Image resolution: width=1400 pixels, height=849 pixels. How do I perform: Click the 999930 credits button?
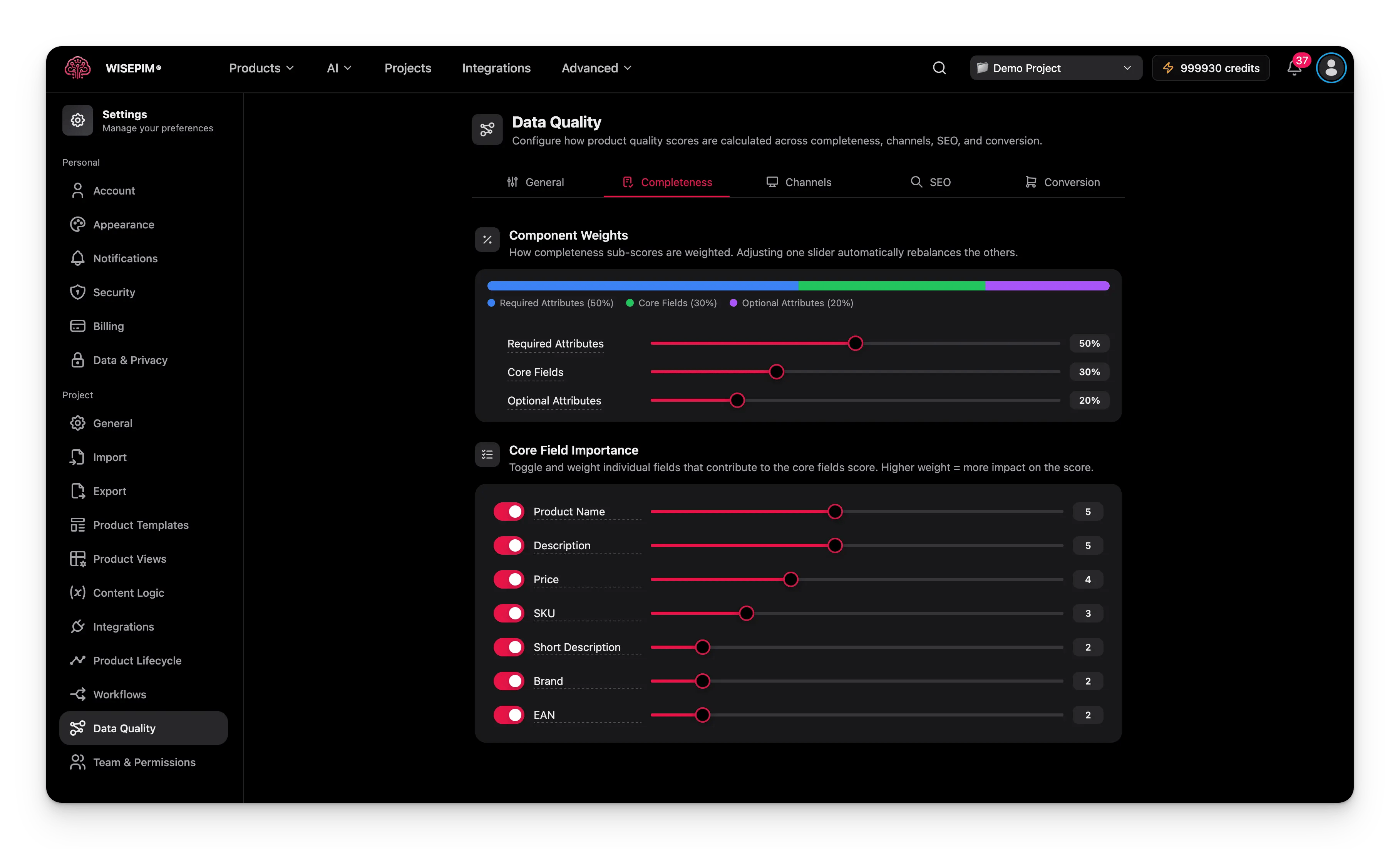[x=1210, y=68]
